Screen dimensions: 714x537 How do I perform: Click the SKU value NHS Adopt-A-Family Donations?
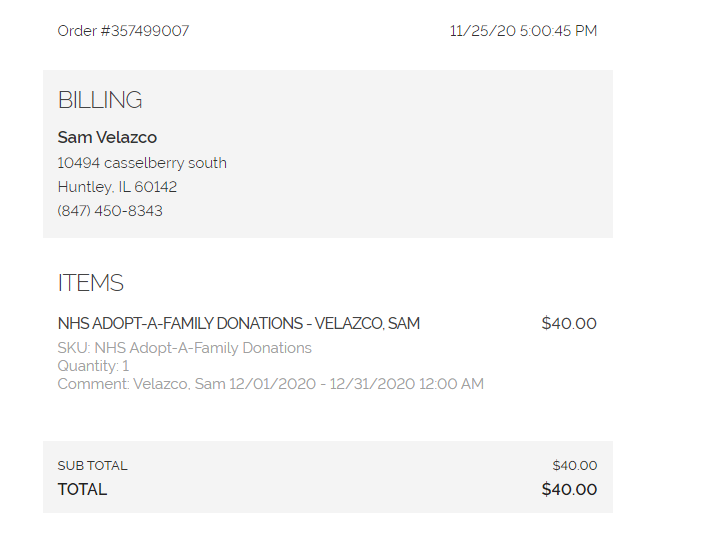pyautogui.click(x=203, y=348)
